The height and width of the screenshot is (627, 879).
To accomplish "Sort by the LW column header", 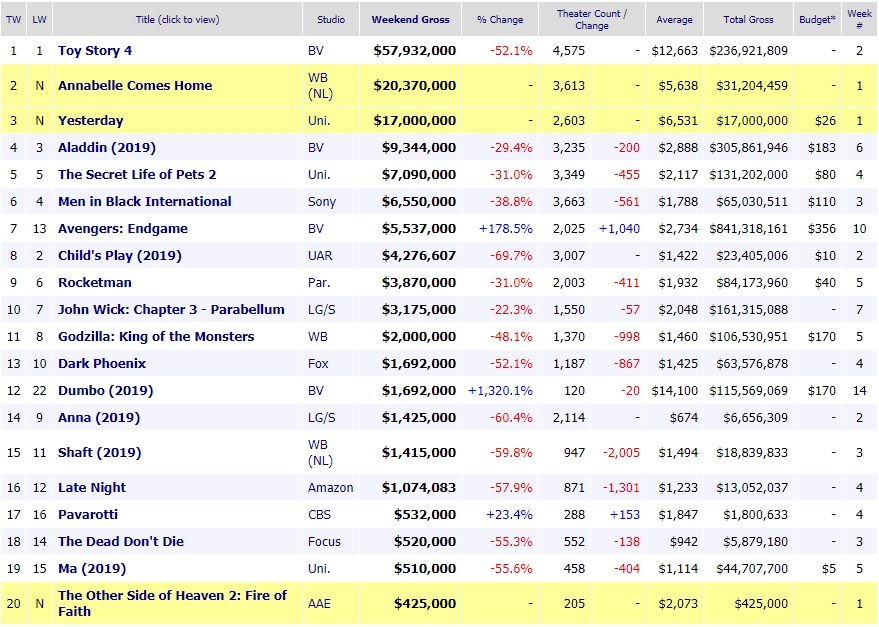I will [x=39, y=20].
